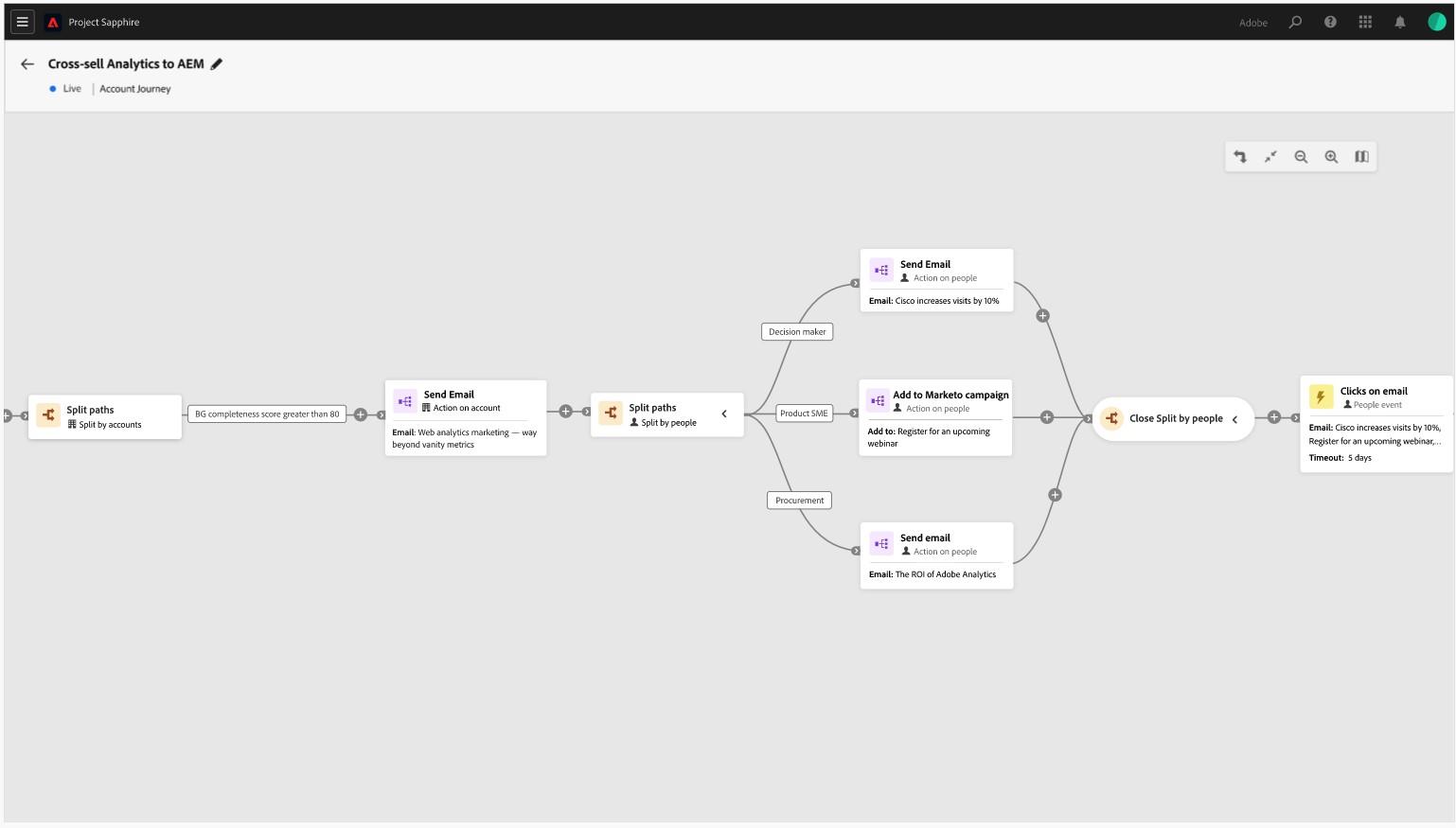Add a step after the Web analytics email
This screenshot has height=828, width=1456.
(566, 412)
